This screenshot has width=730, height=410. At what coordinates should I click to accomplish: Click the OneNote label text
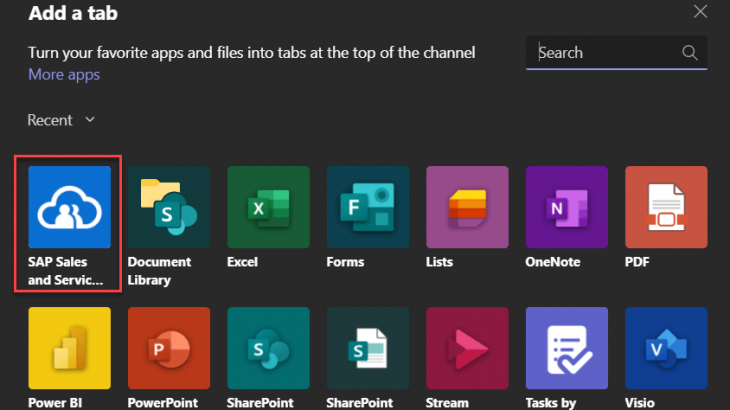point(553,262)
